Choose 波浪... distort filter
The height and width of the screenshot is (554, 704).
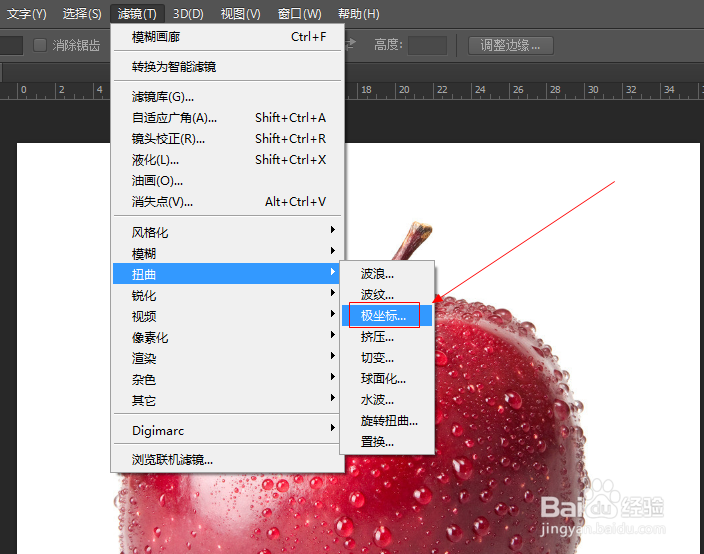tap(387, 273)
